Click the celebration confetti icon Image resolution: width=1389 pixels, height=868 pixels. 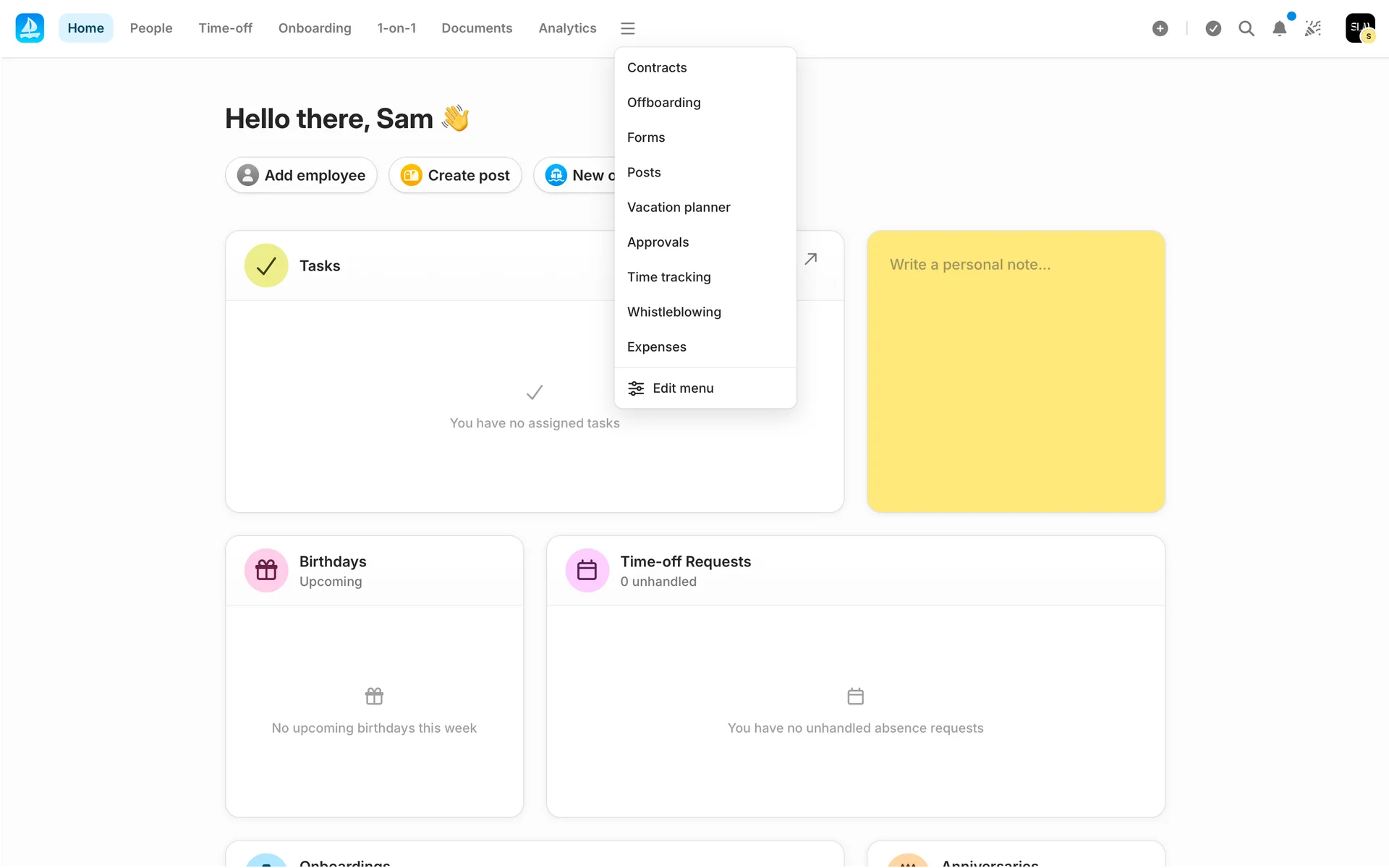click(1313, 28)
